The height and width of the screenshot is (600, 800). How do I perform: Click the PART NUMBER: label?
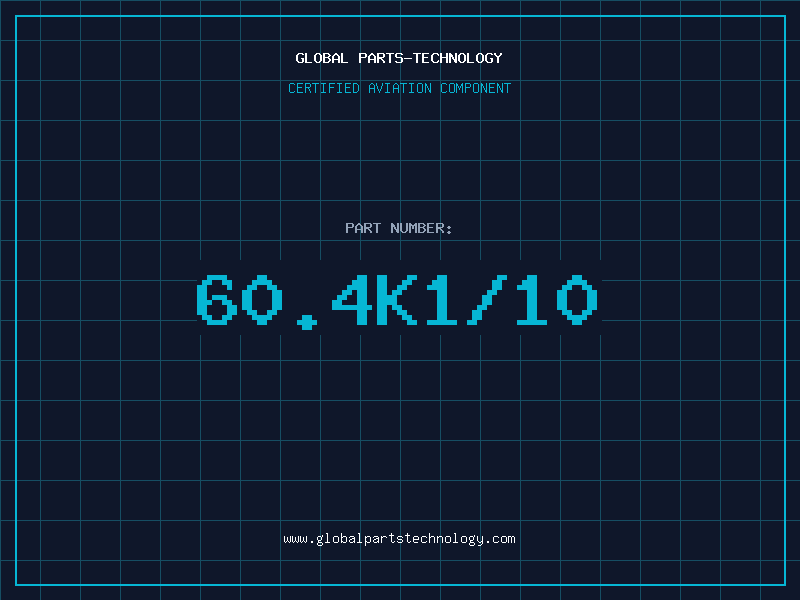tap(399, 228)
